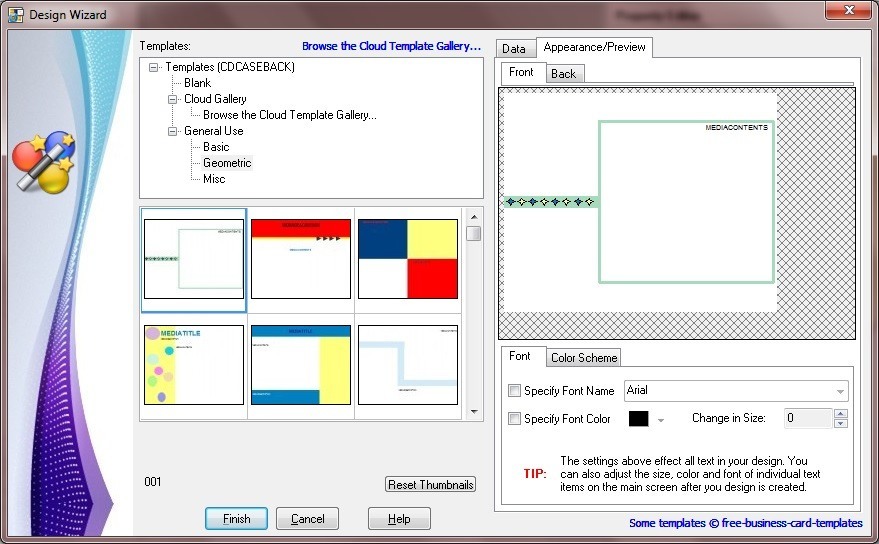Open Help for the wizard
The image size is (879, 544).
[x=399, y=519]
